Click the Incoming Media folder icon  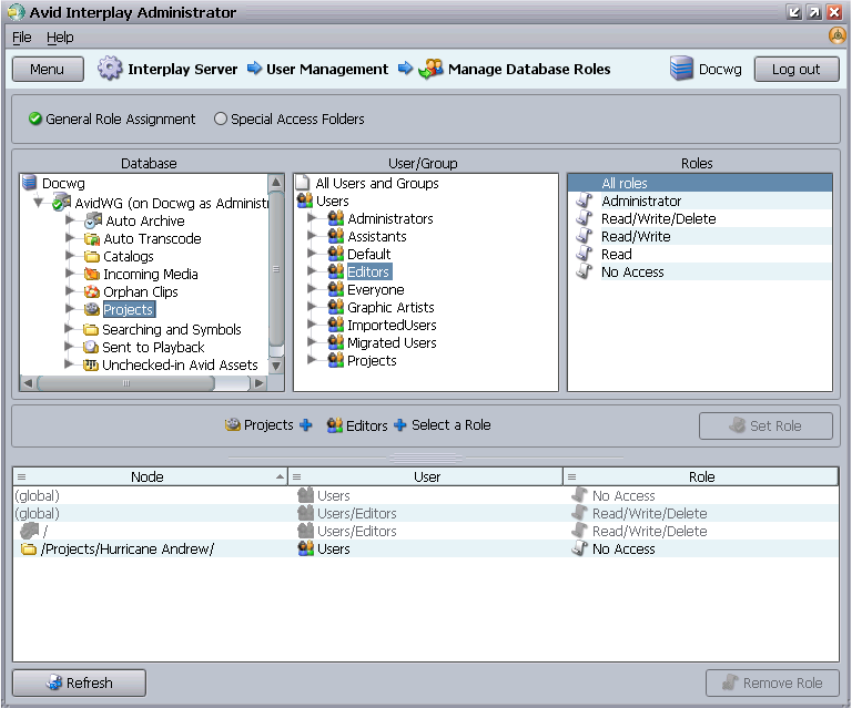92,274
